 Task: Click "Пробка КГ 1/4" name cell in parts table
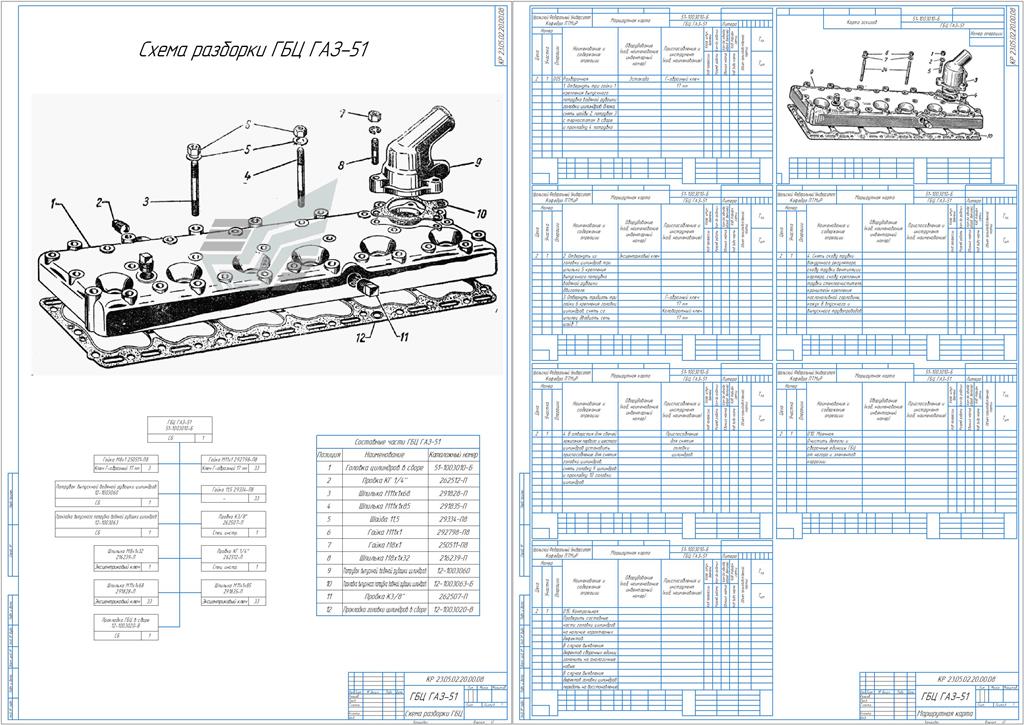[385, 481]
